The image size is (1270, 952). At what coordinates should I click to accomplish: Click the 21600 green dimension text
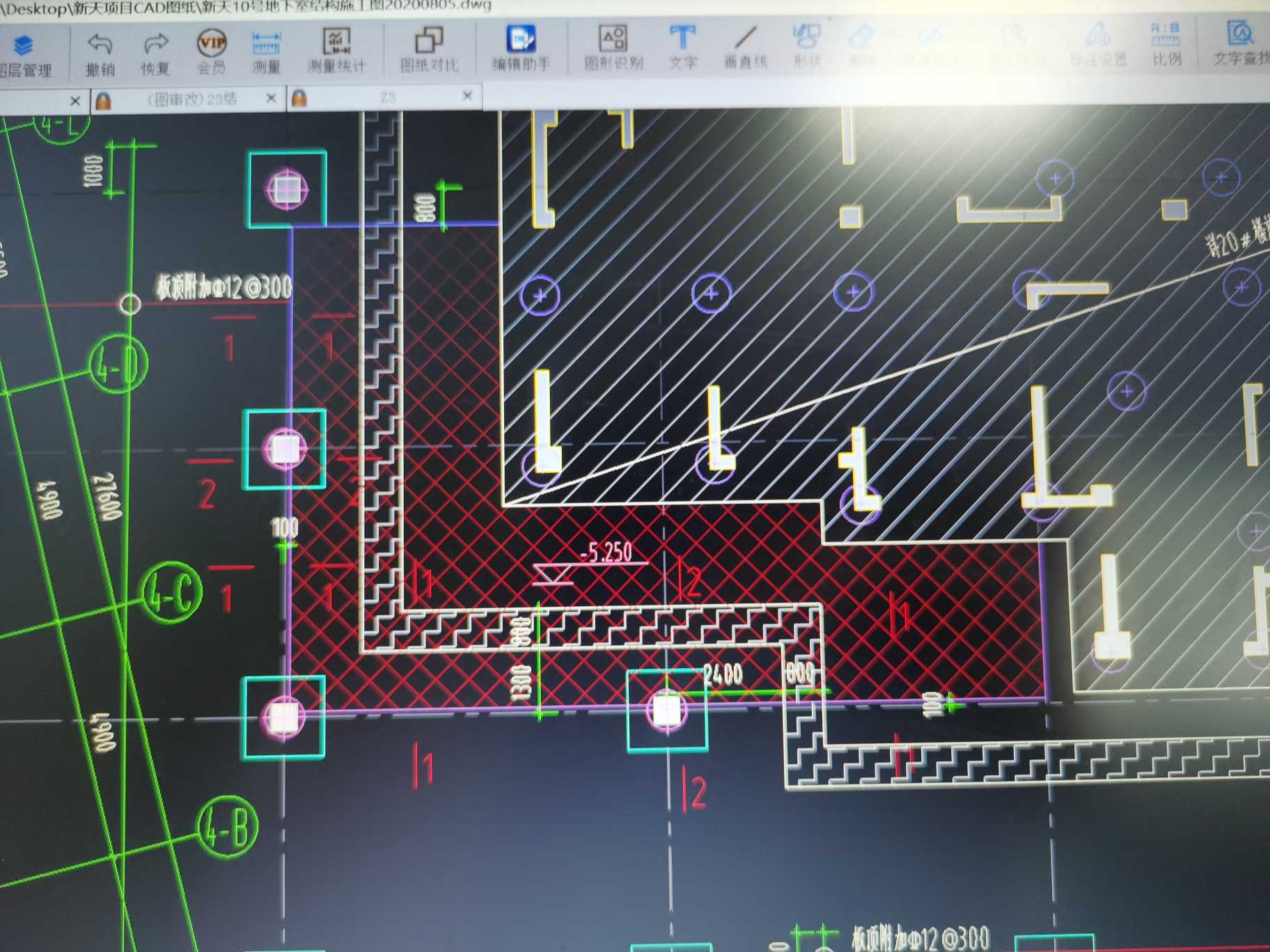pos(108,496)
